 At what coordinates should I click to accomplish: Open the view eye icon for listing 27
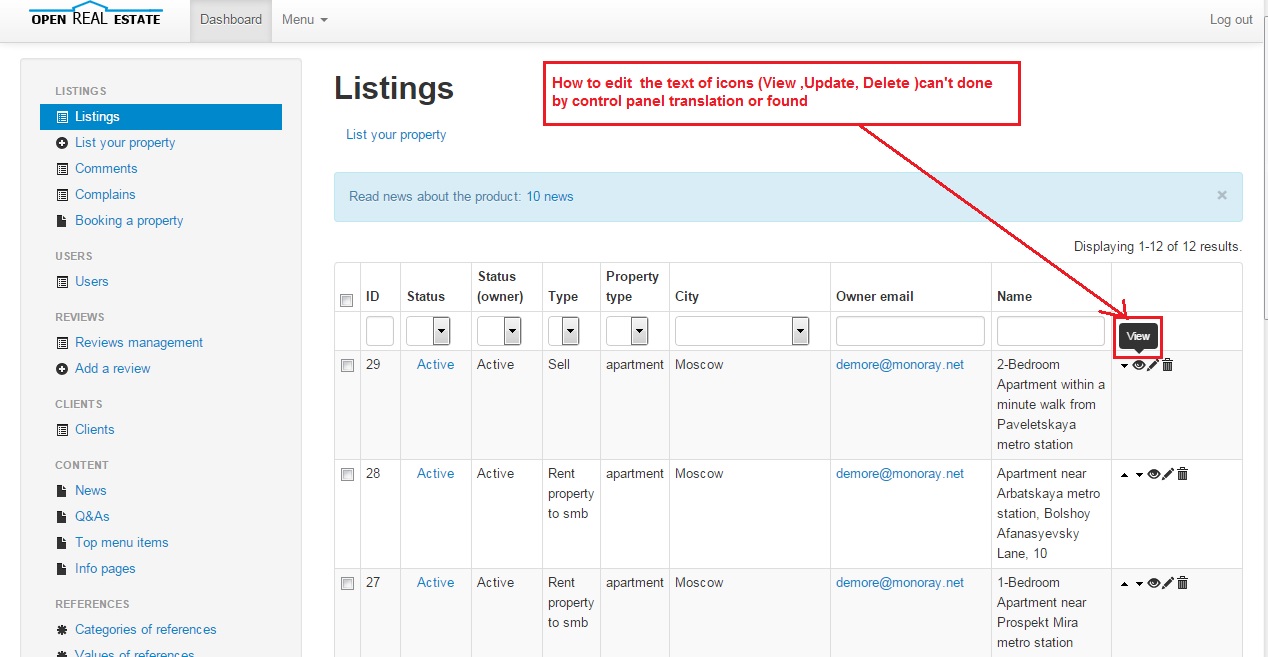click(x=1154, y=583)
